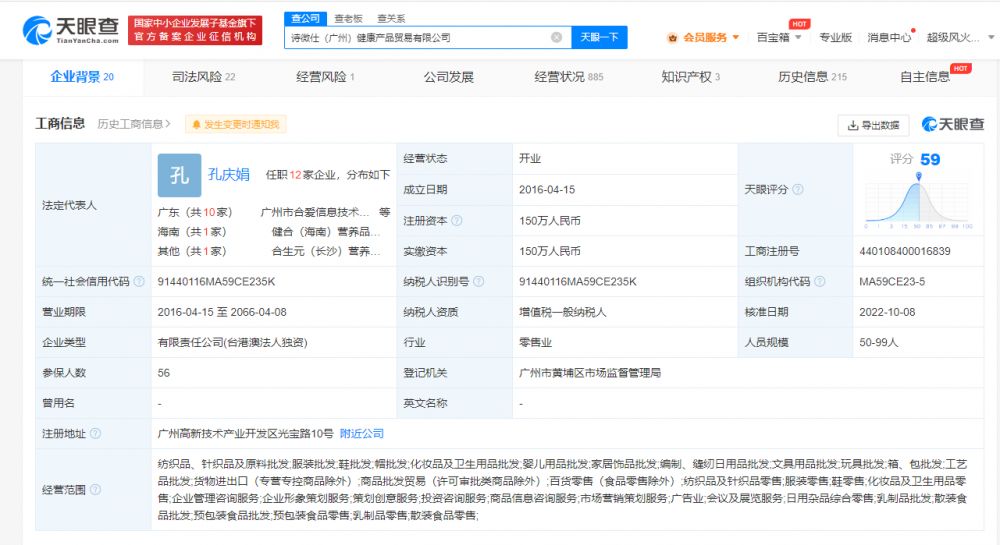Open 合生元（长沙）营养 company link
The width and height of the screenshot is (1000, 545).
325,251
